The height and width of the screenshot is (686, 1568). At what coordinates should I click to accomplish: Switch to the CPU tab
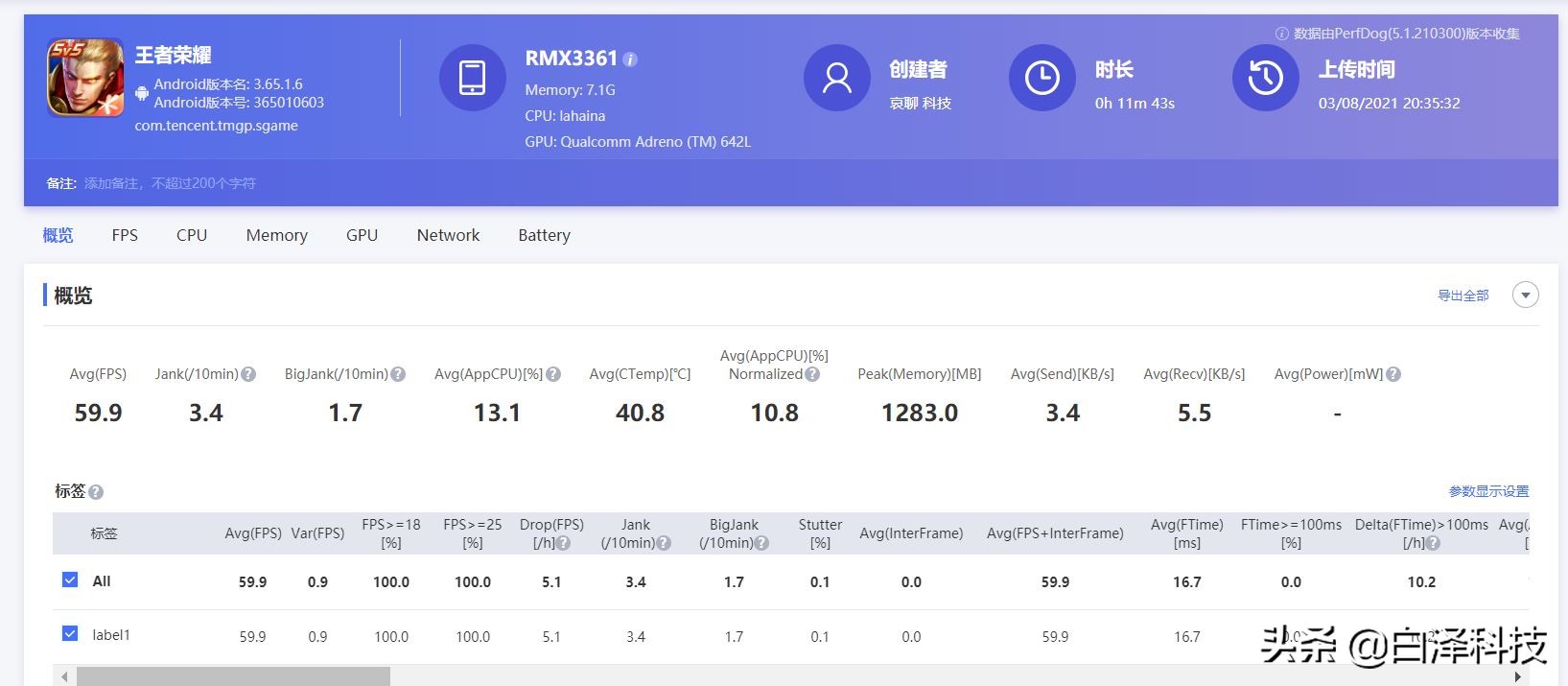click(192, 235)
